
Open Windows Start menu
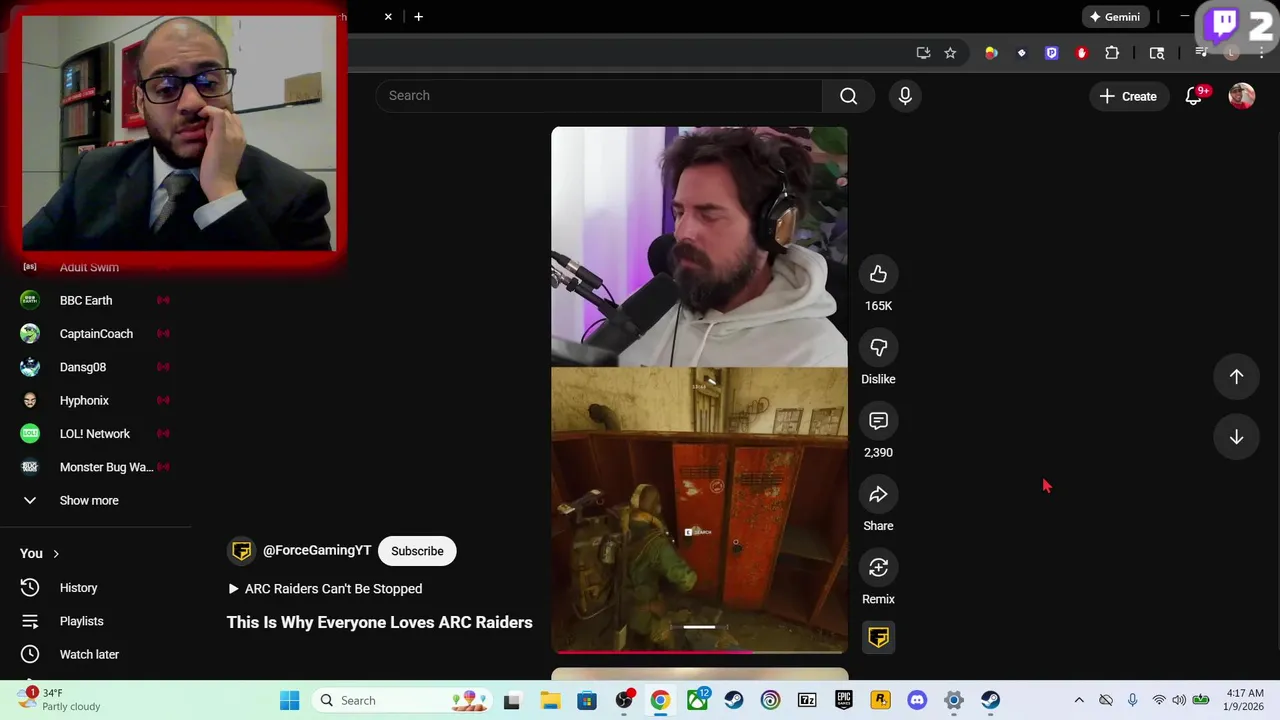pyautogui.click(x=289, y=700)
